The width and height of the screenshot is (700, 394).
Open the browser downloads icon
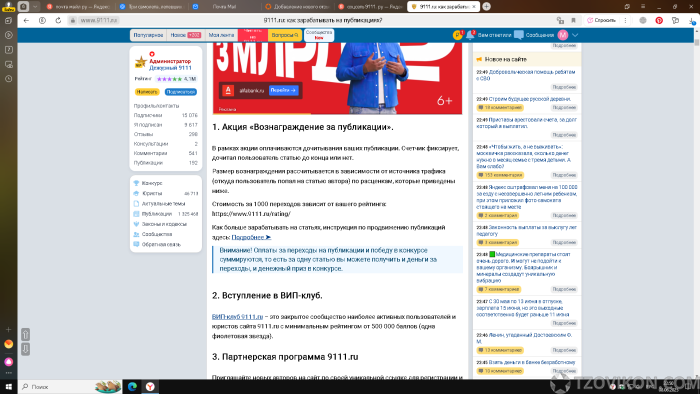[692, 21]
